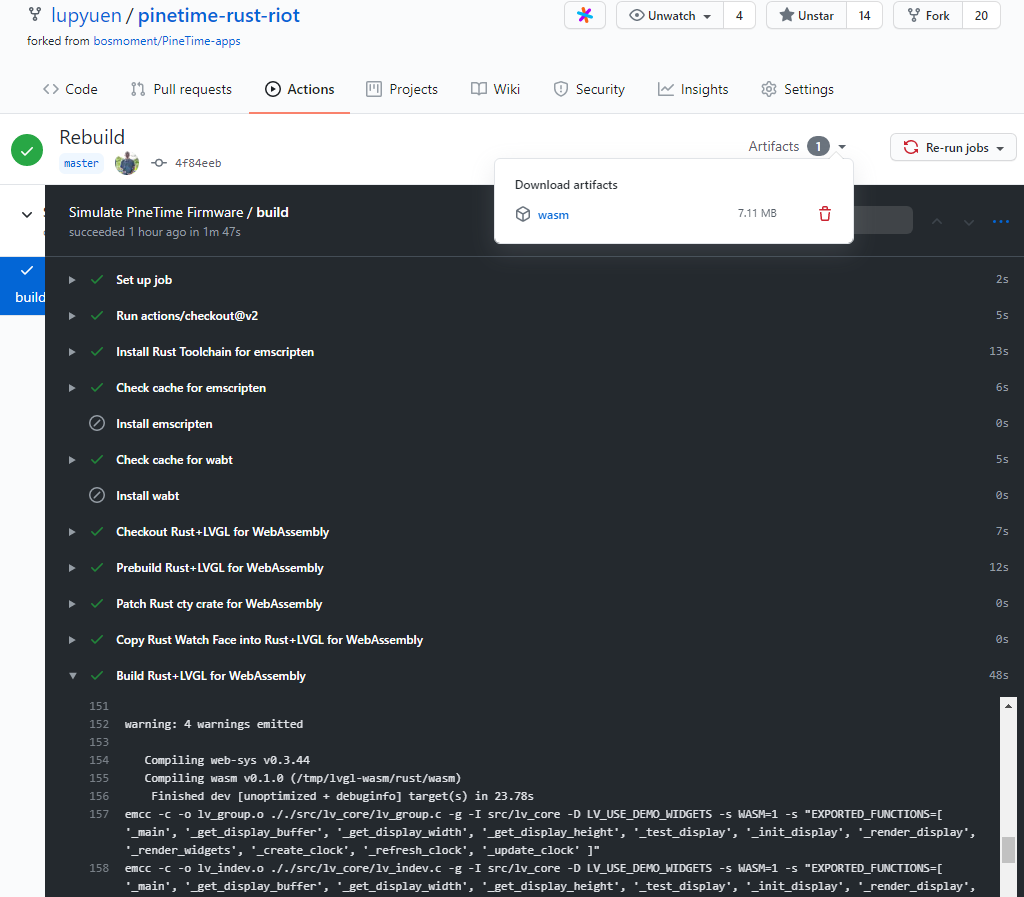Open the Re-run jobs dropdown
The image size is (1024, 897).
pos(953,148)
